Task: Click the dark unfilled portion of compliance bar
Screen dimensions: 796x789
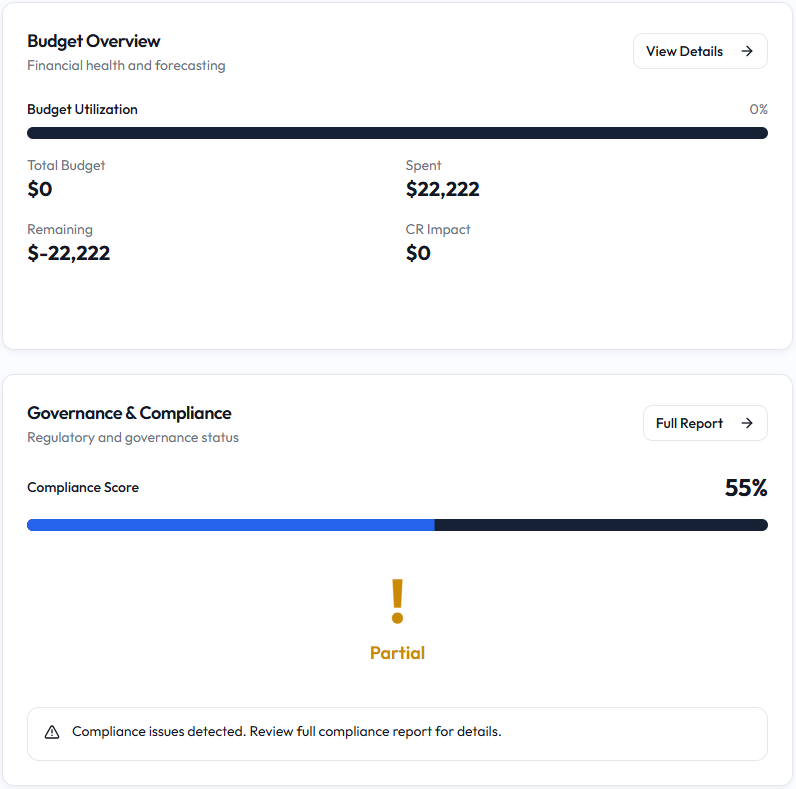Action: pos(602,525)
